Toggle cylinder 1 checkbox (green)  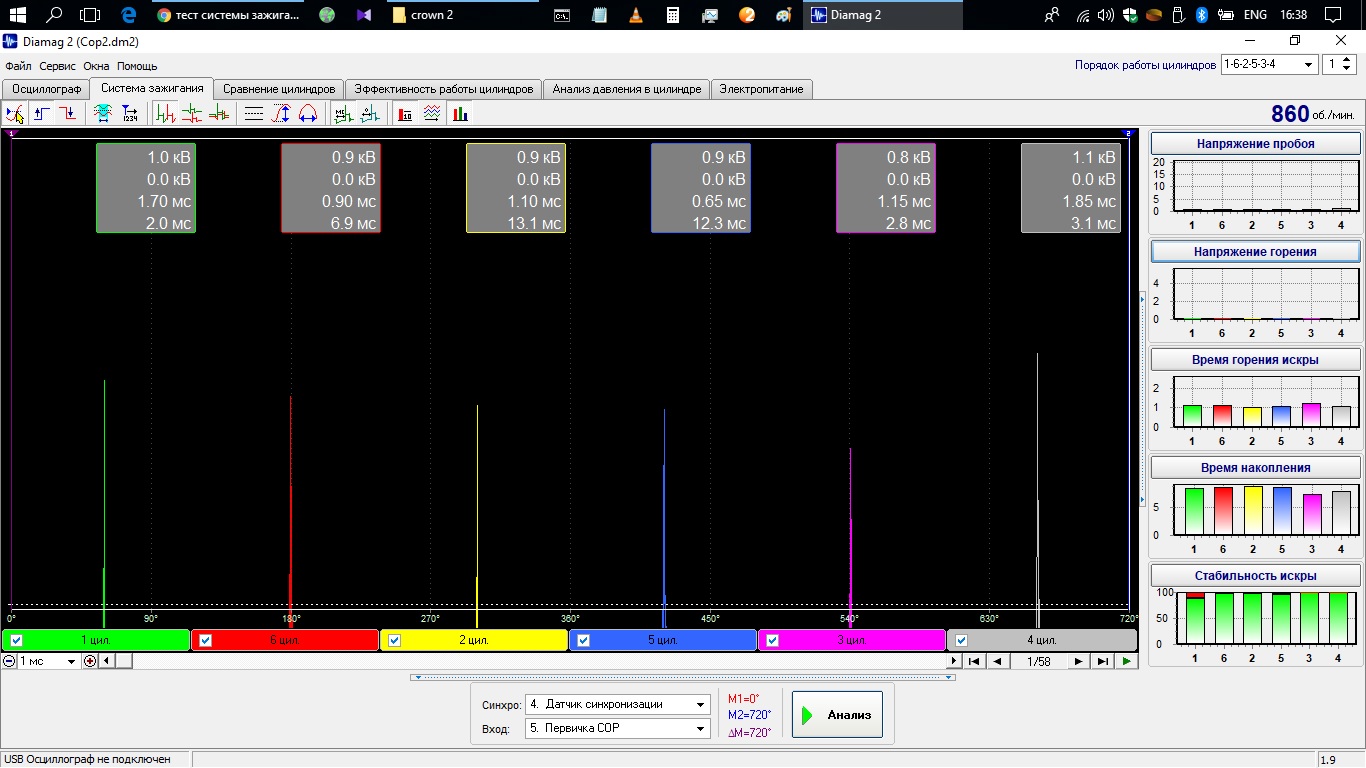click(16, 640)
